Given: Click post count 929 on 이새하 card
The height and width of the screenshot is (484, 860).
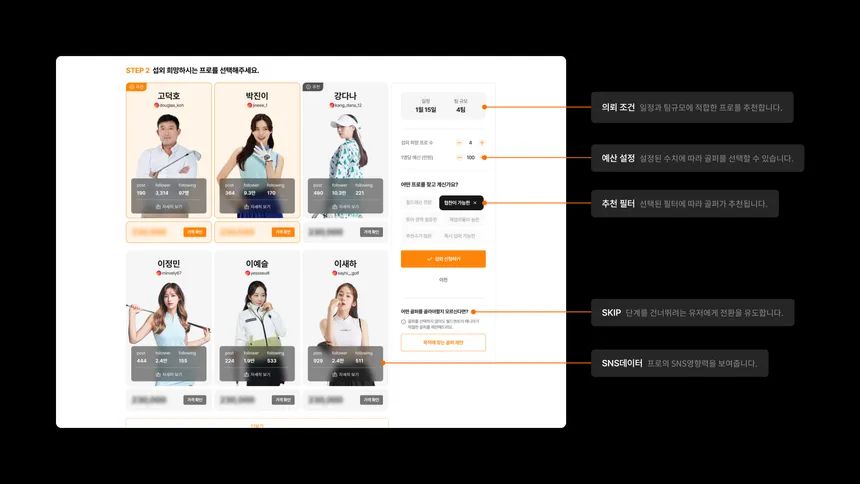Looking at the screenshot, I should click(318, 361).
